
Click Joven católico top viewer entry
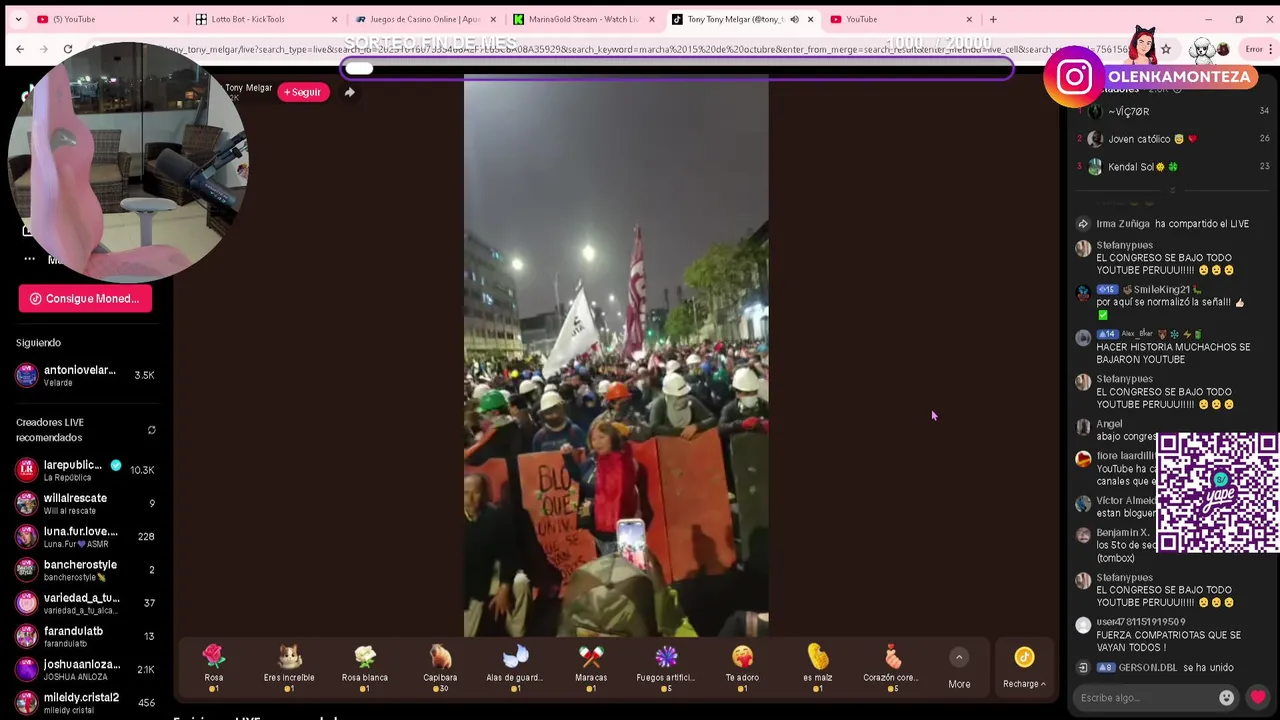coord(1172,139)
